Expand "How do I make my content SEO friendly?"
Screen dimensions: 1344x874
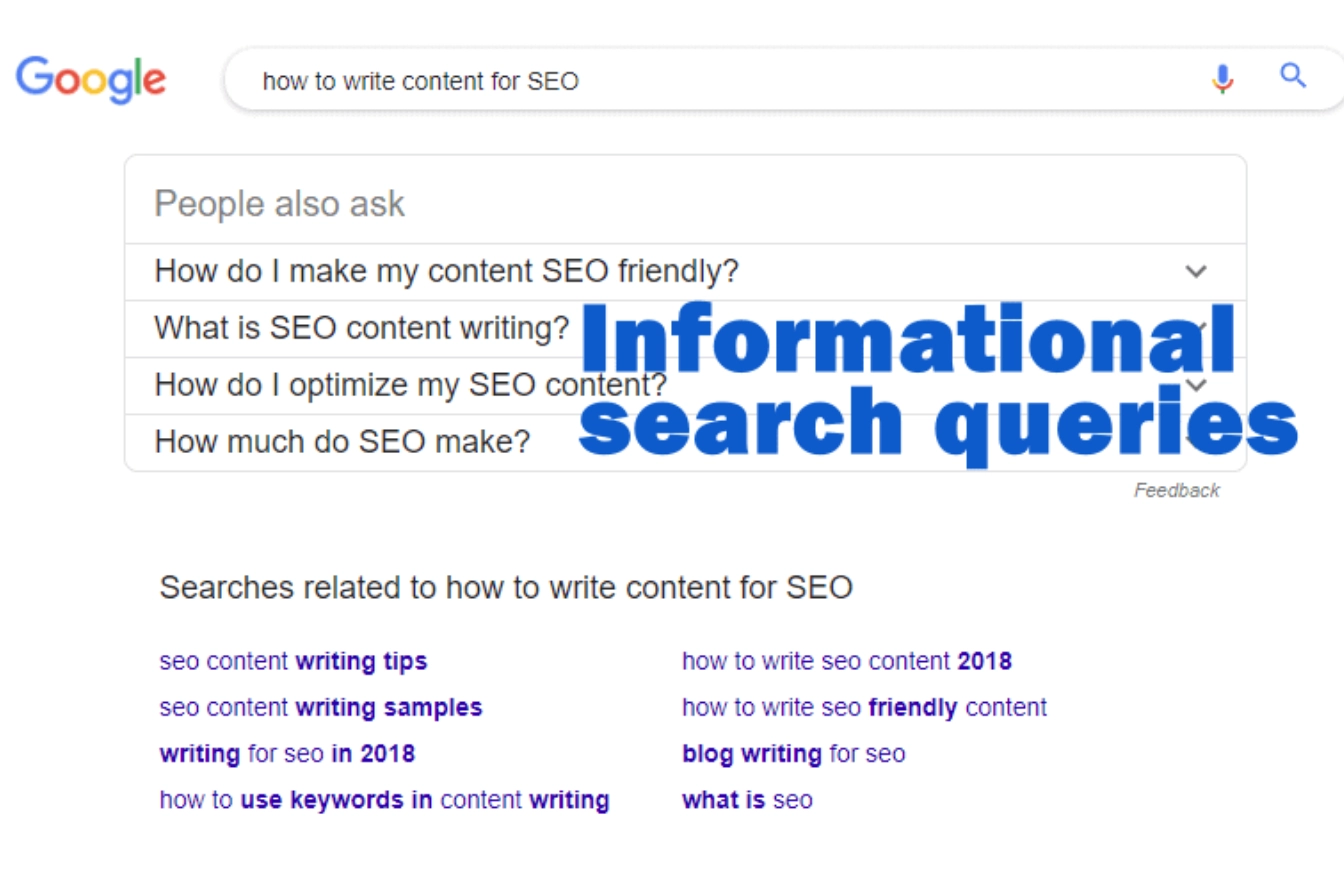coord(446,271)
